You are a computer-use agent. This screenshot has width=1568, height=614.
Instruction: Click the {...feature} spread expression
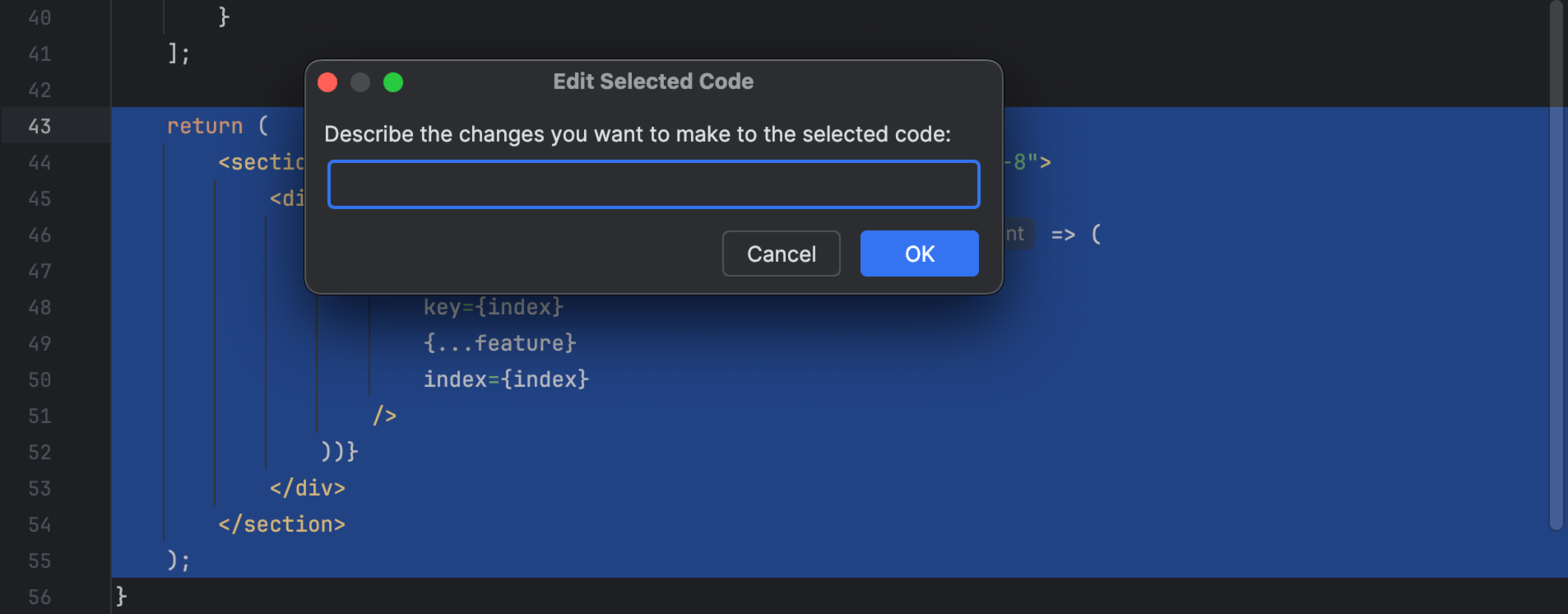(500, 344)
